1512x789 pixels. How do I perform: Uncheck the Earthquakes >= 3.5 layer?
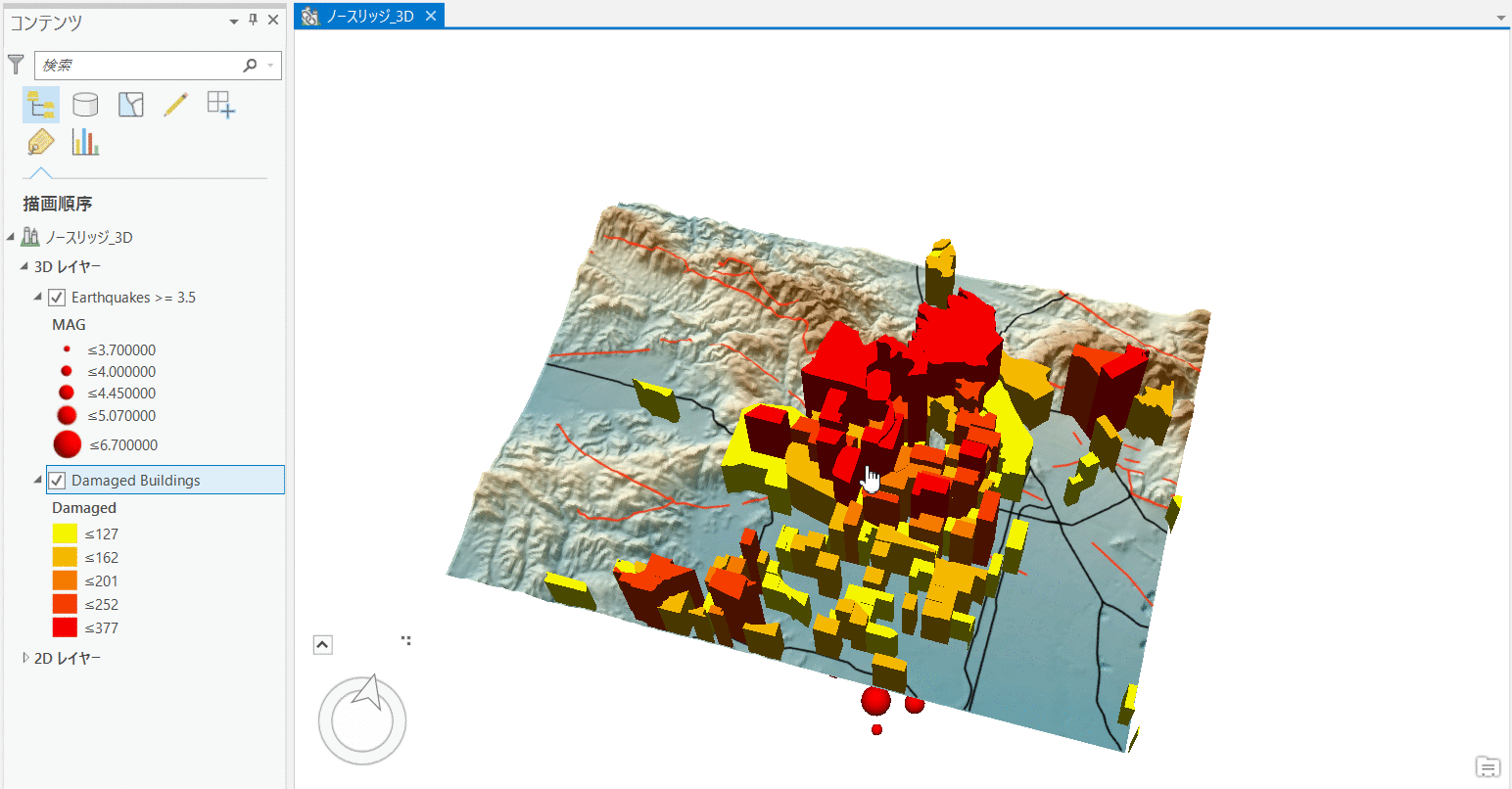[x=56, y=297]
